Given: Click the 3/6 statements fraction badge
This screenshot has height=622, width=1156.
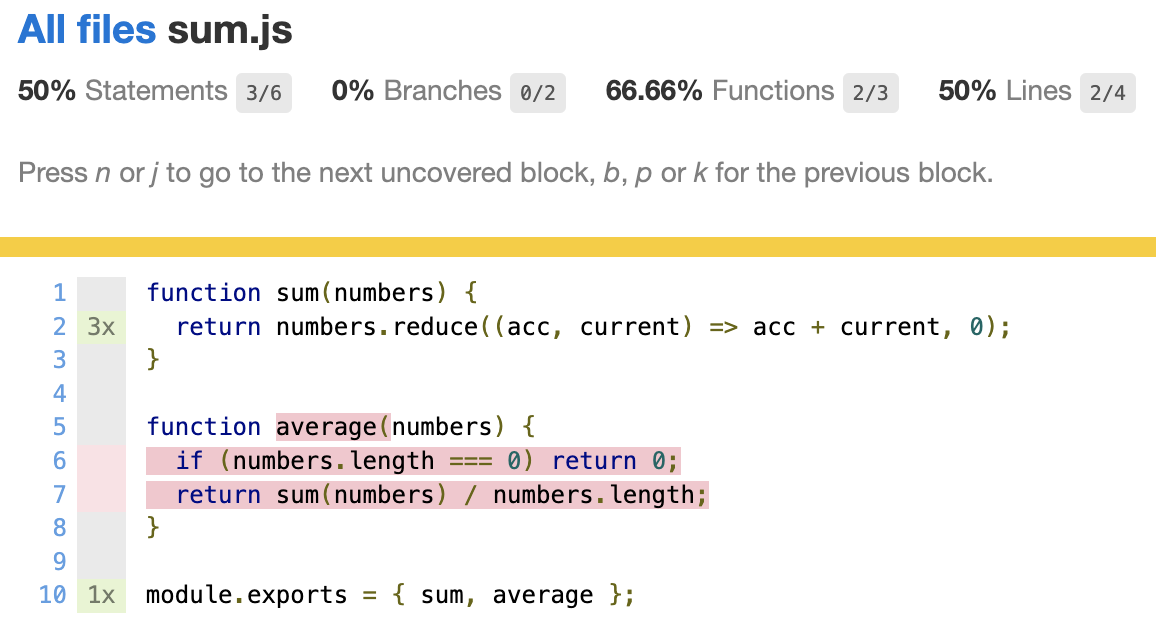Looking at the screenshot, I should point(264,93).
